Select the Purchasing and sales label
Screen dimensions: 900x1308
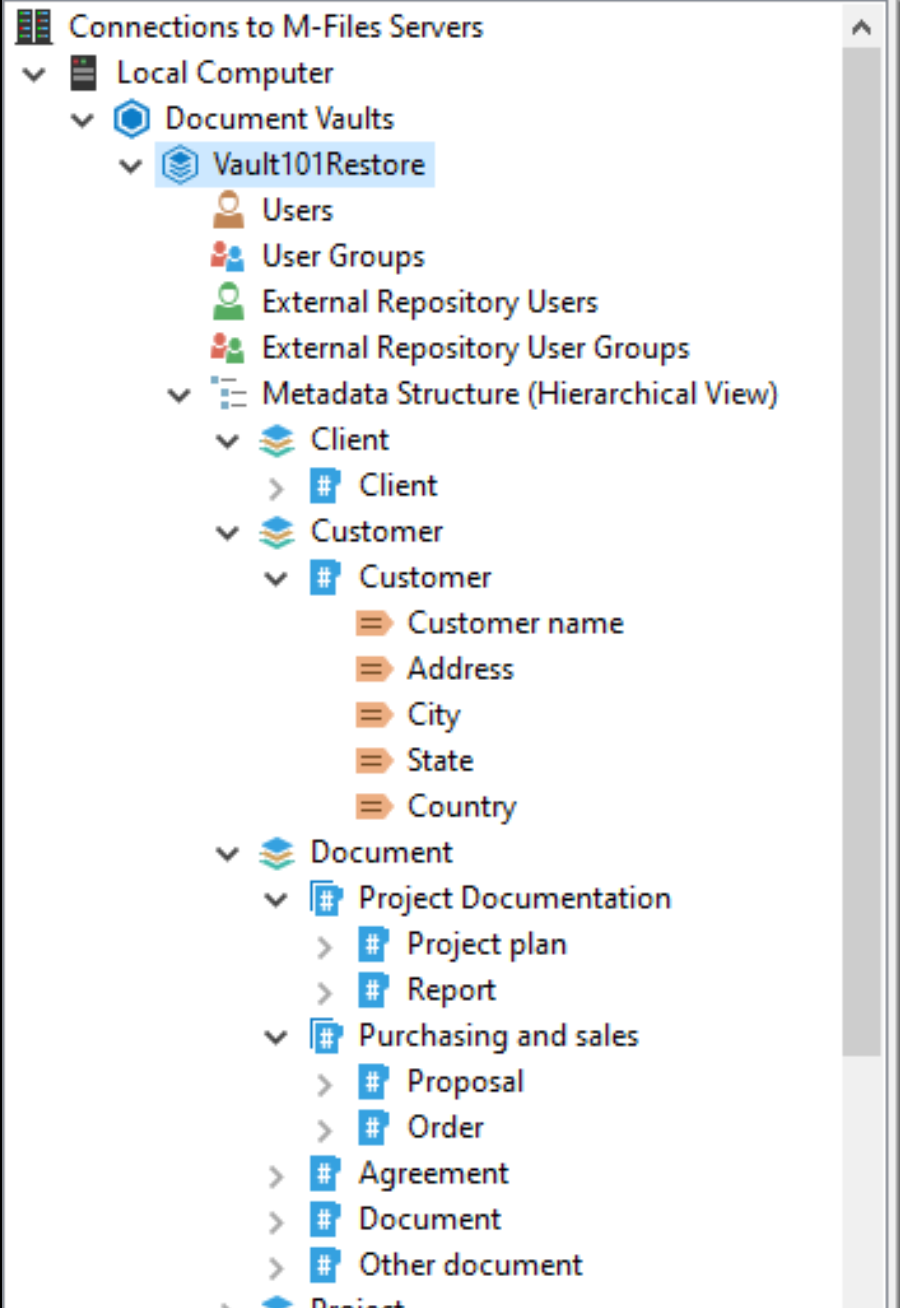coord(498,1037)
